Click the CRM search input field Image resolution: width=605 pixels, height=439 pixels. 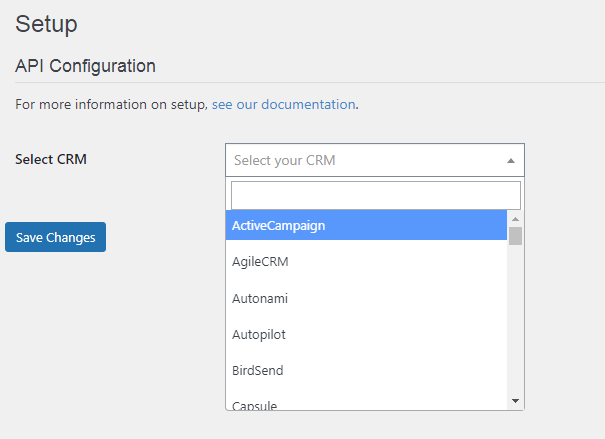tap(375, 196)
